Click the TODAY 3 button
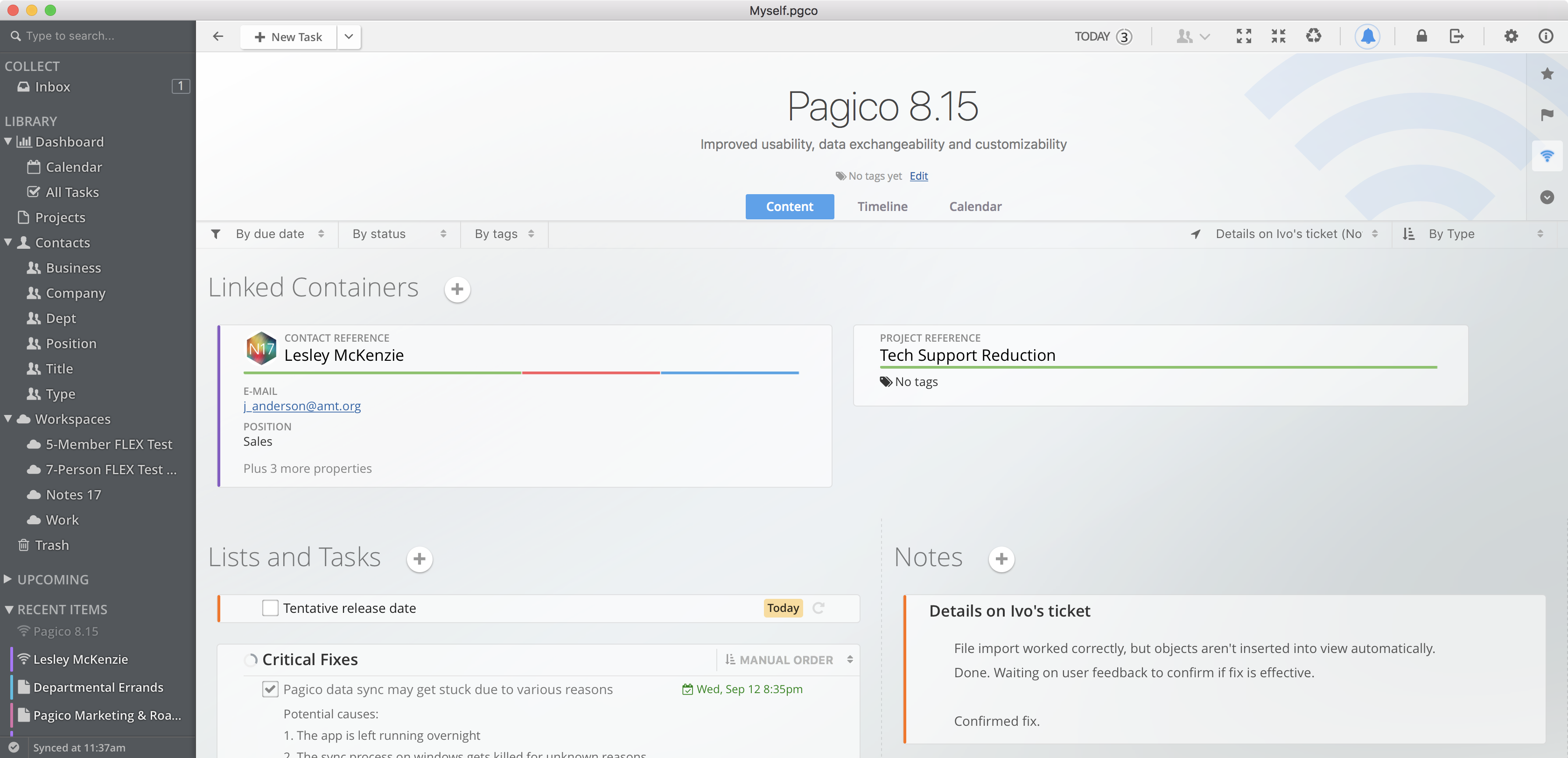1568x758 pixels. pos(1103,36)
